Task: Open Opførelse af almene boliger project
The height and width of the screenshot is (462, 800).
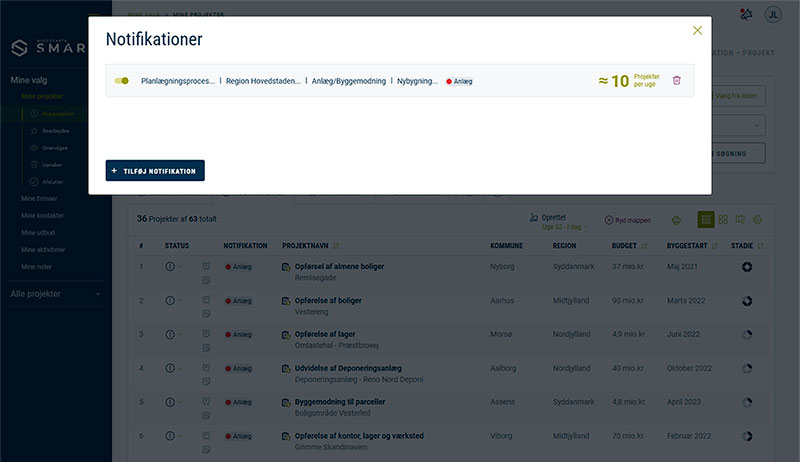Action: point(338,266)
